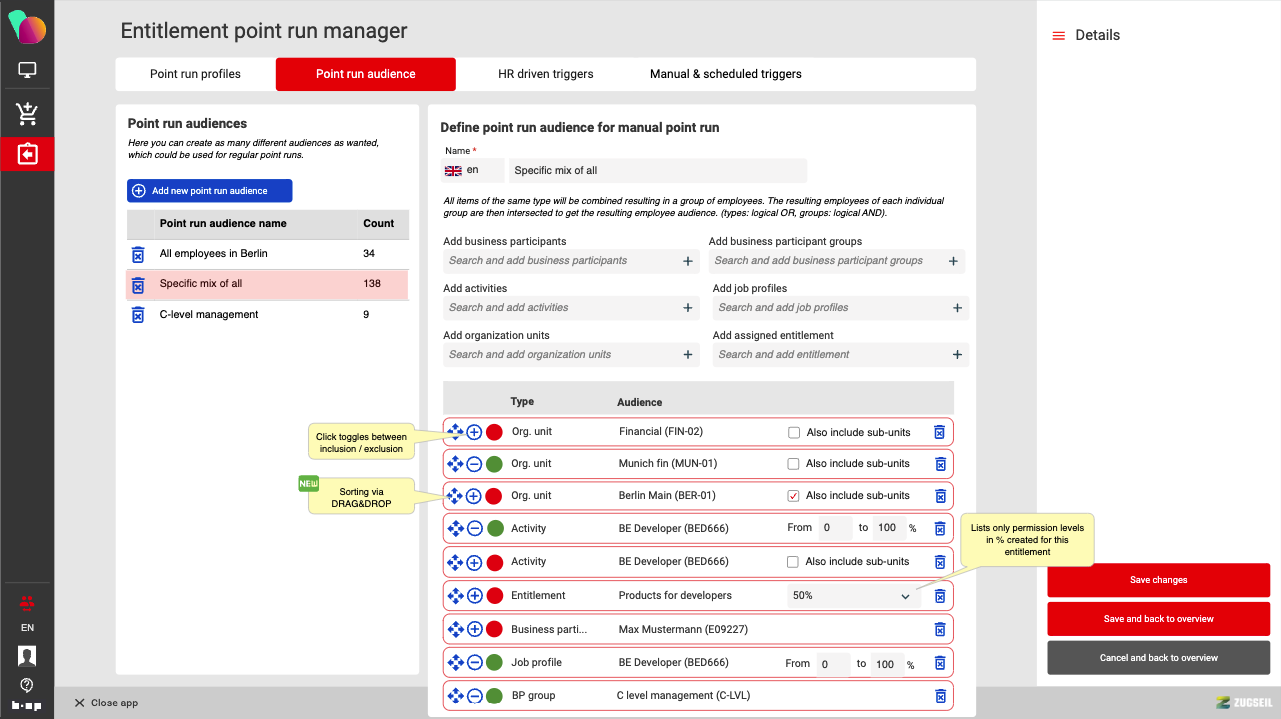Click the Save changes button
Screen dimensions: 1281x719
[1158, 580]
